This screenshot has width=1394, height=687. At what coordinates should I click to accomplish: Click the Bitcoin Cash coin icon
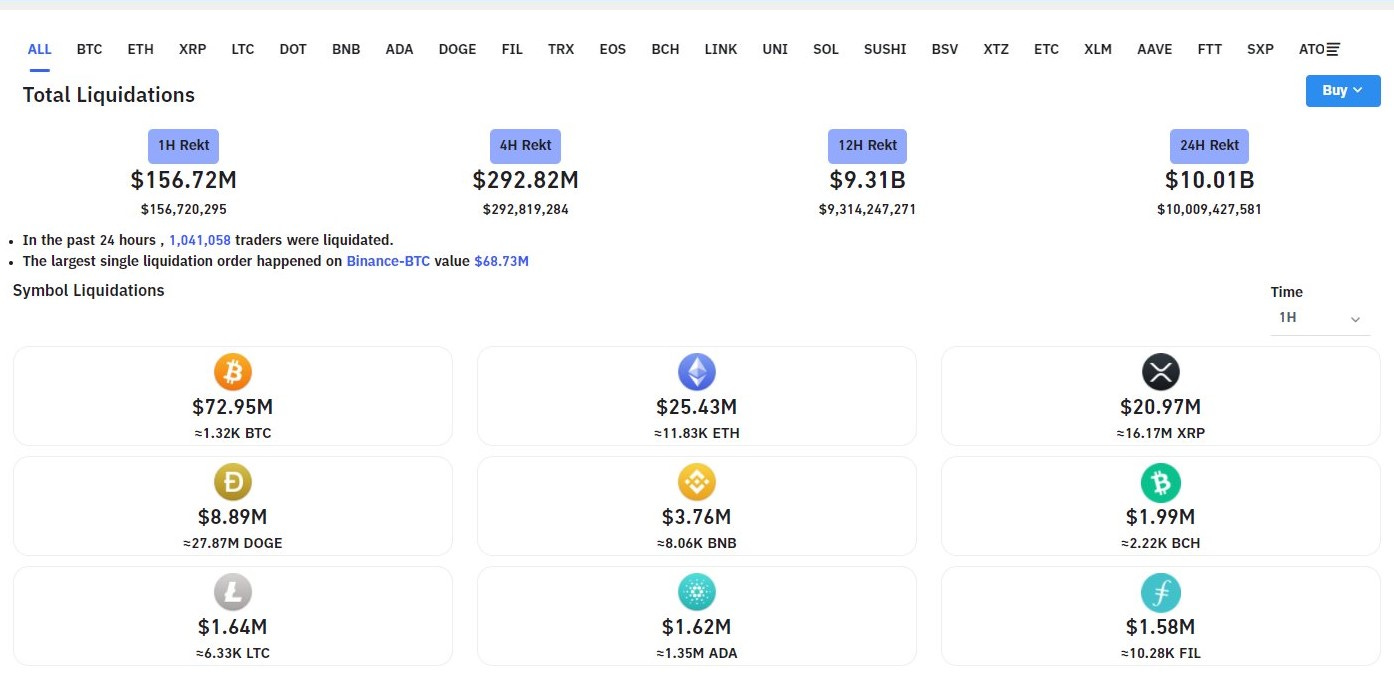tap(1161, 483)
